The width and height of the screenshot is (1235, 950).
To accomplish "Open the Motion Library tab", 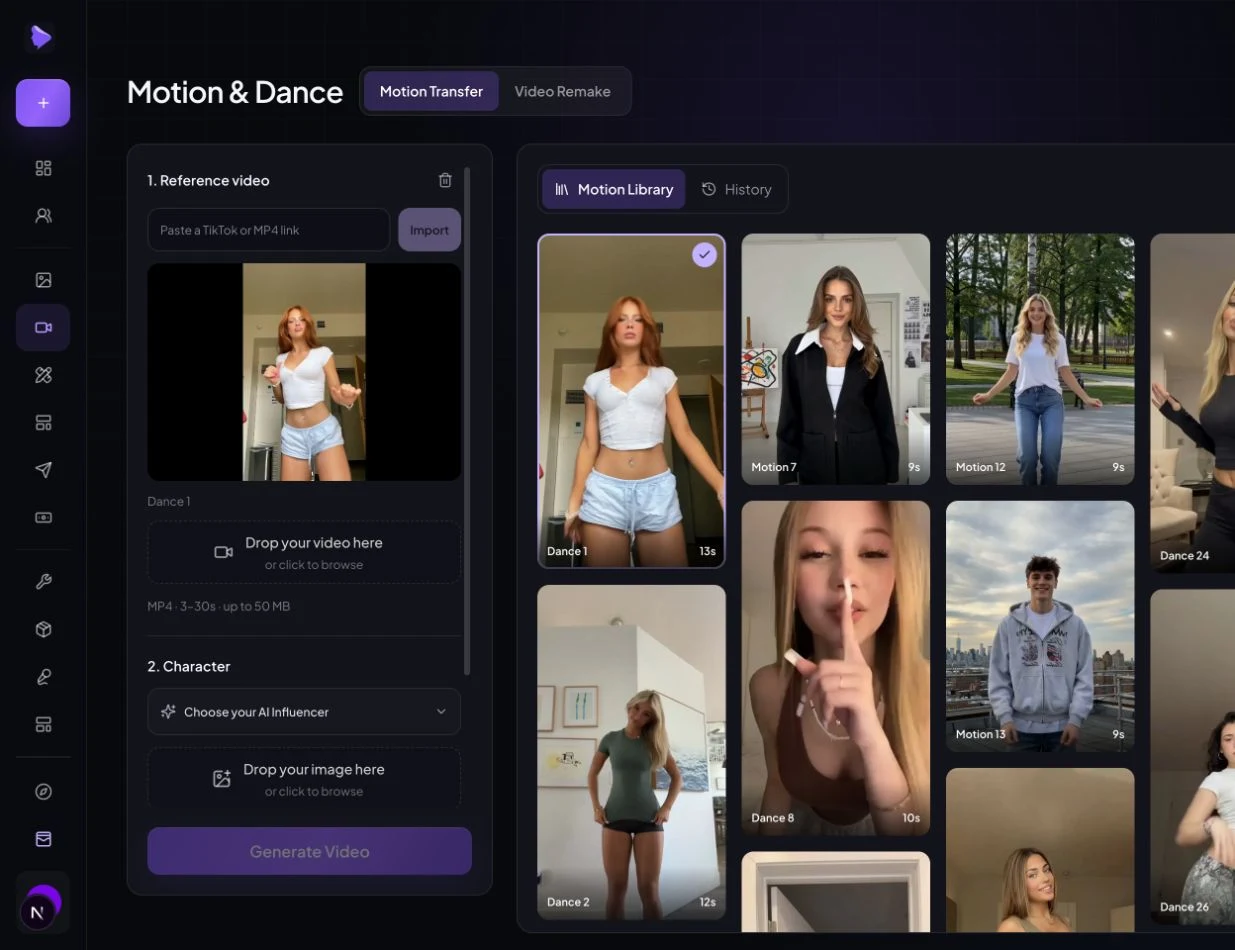I will click(613, 189).
